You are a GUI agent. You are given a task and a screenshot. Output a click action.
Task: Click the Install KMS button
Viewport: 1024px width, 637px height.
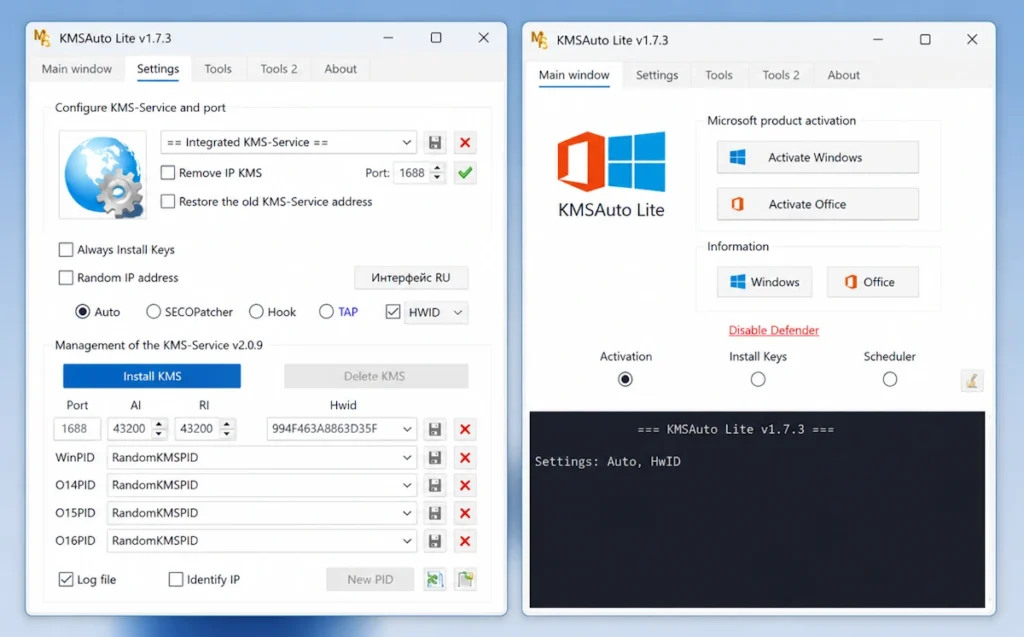(x=152, y=376)
